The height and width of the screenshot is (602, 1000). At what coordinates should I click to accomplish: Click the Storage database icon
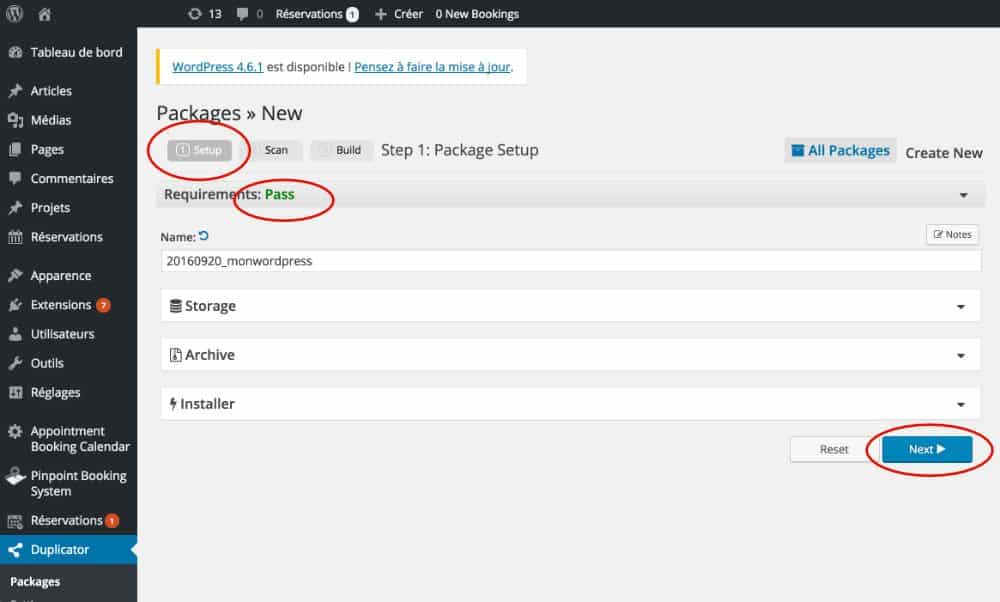176,306
